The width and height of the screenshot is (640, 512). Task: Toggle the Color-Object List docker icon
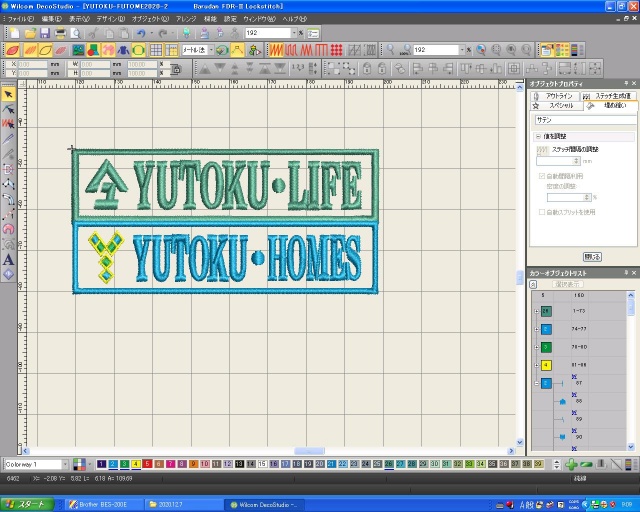562,50
